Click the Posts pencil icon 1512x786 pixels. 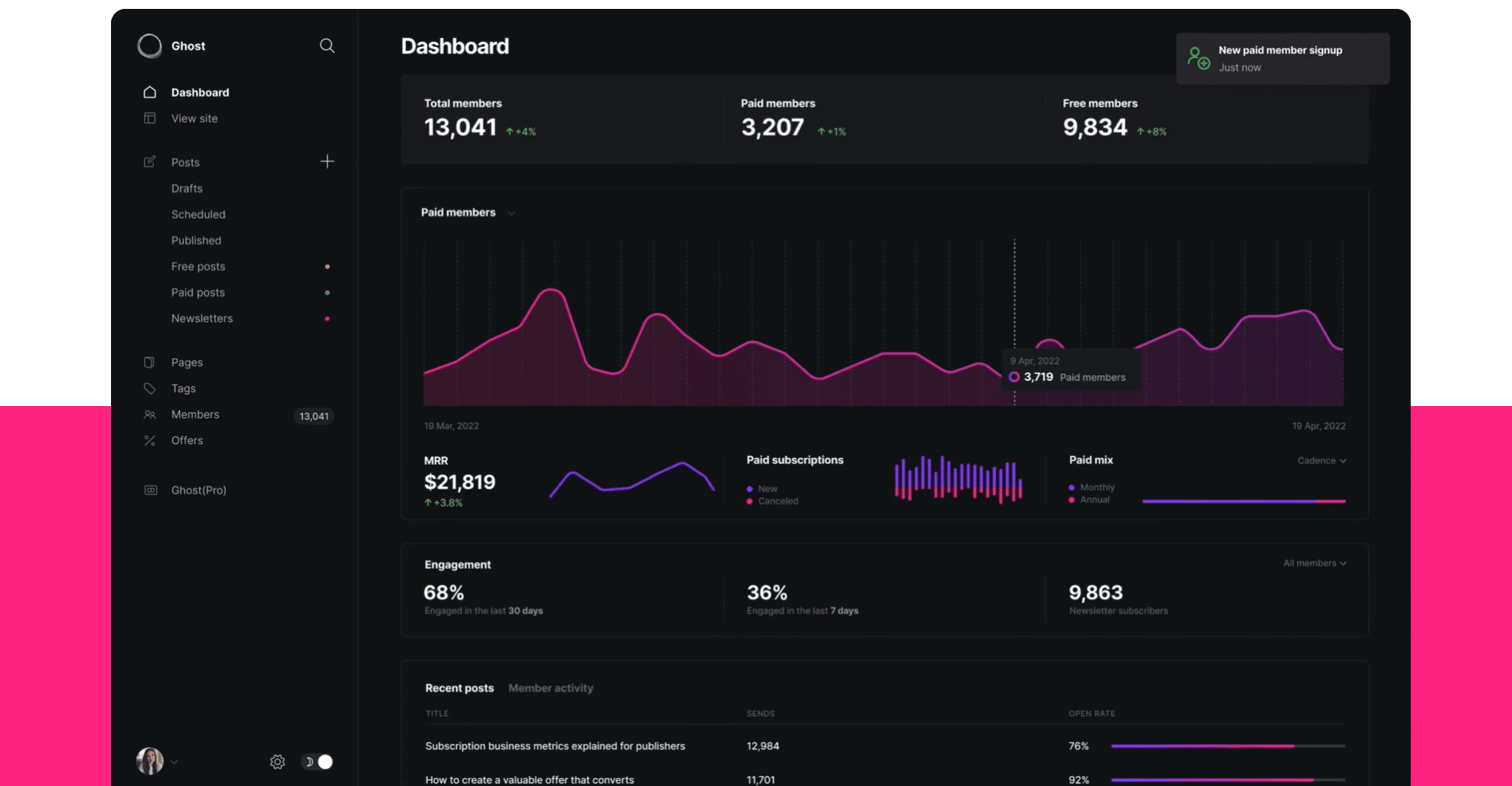[x=150, y=162]
